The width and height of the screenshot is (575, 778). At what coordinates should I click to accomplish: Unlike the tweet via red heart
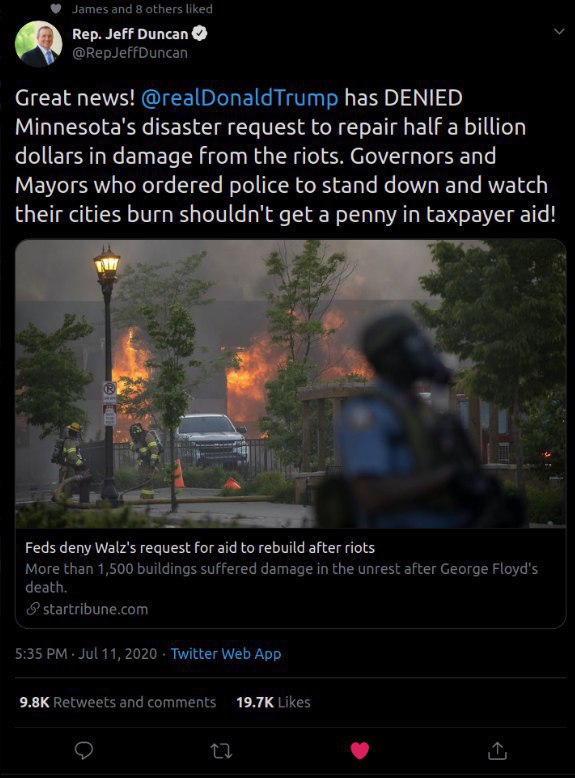pyautogui.click(x=360, y=750)
